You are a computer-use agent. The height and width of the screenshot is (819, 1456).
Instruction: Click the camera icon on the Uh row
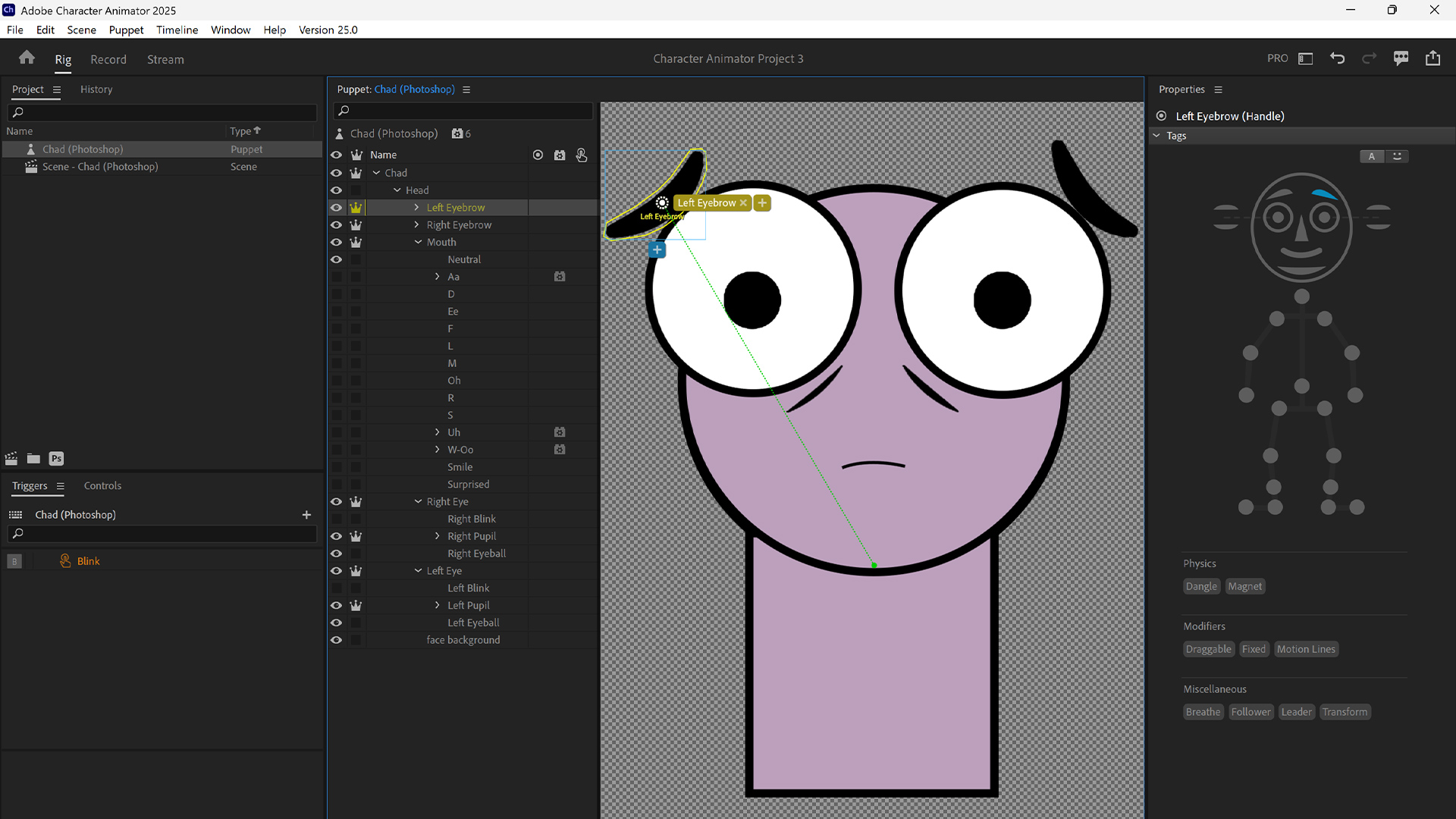(560, 432)
